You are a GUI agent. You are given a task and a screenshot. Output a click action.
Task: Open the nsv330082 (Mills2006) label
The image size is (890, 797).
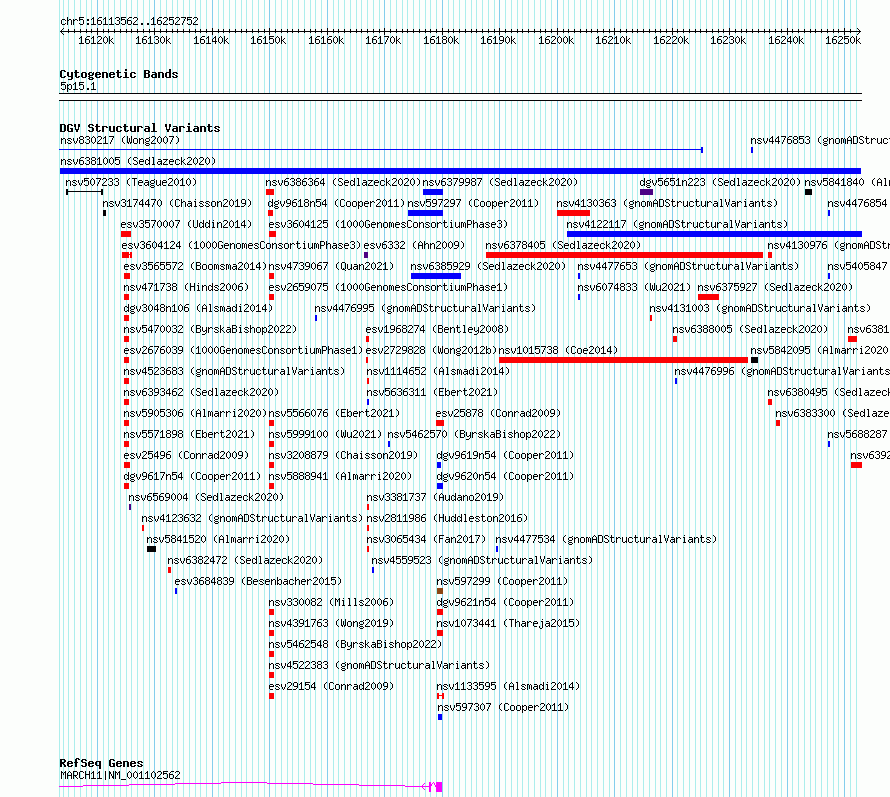(331, 602)
